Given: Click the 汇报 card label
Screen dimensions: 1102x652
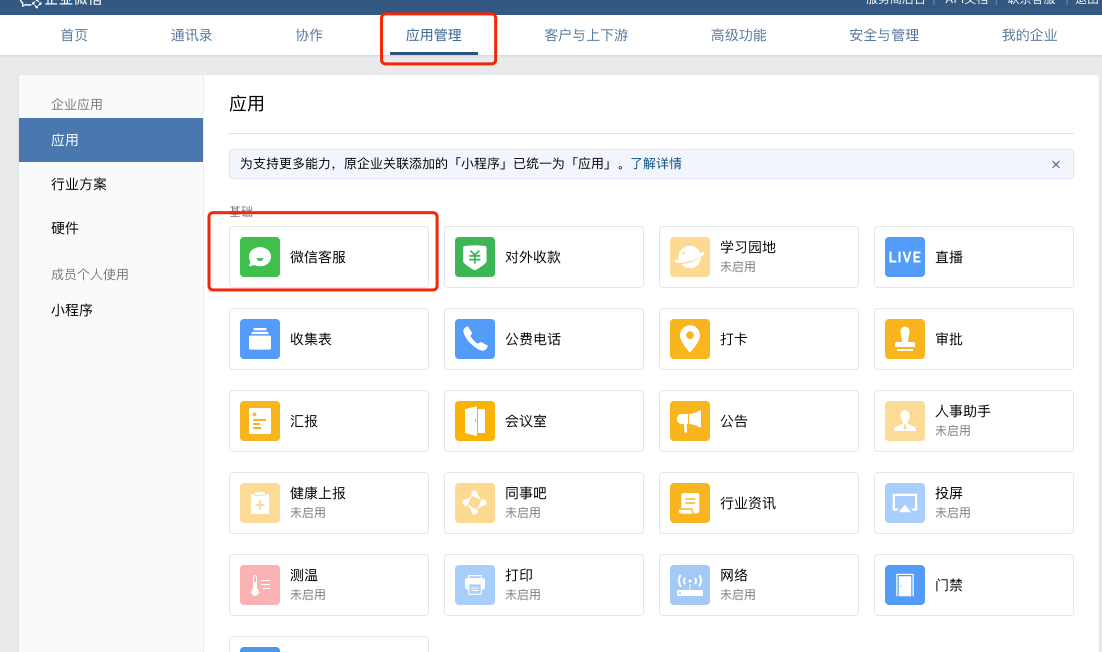Looking at the screenshot, I should (x=304, y=421).
